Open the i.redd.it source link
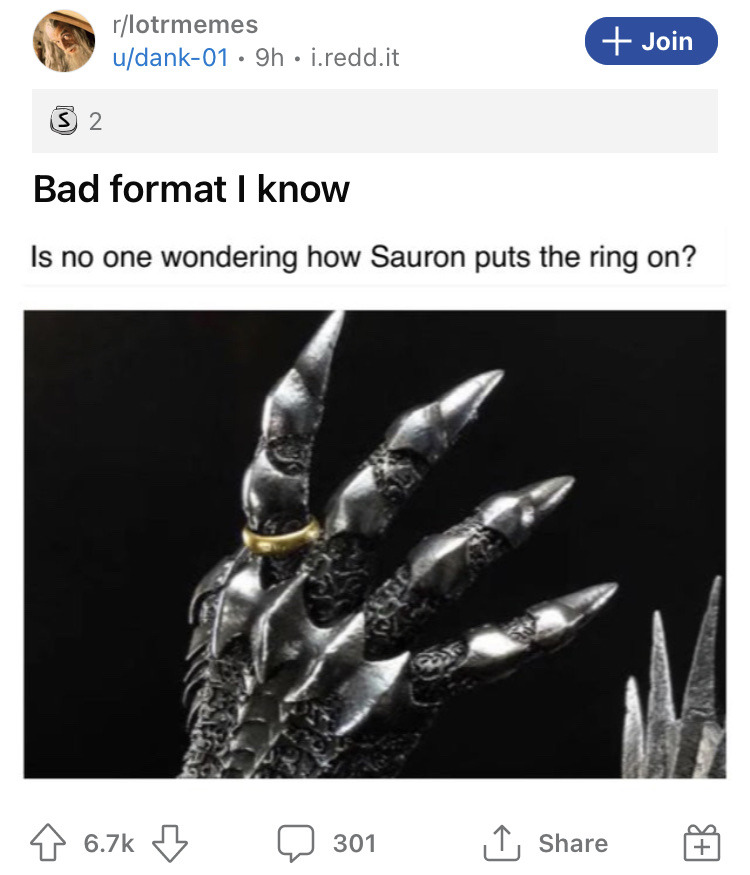The width and height of the screenshot is (750, 875). point(355,57)
